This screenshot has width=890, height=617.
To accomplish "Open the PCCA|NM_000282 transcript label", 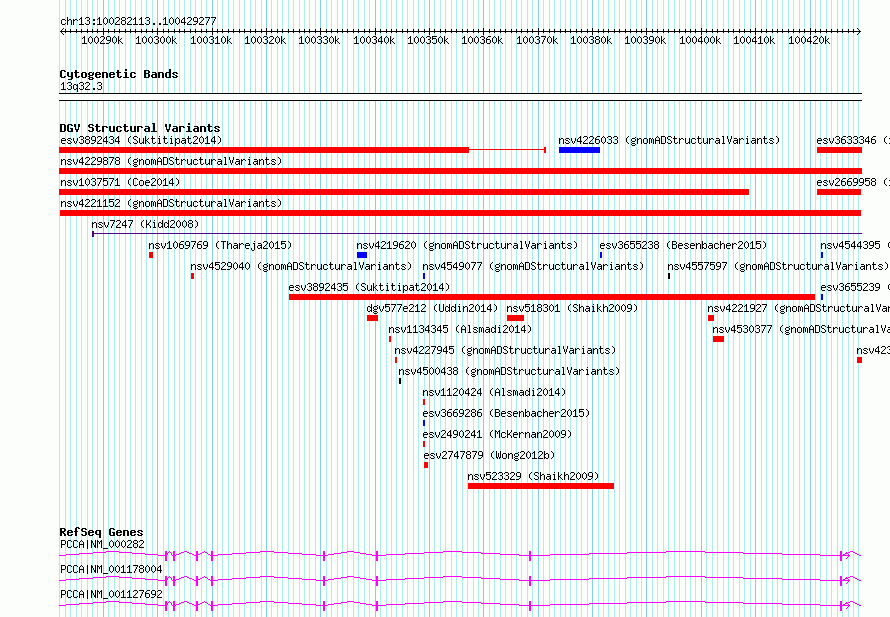I will 103,544.
